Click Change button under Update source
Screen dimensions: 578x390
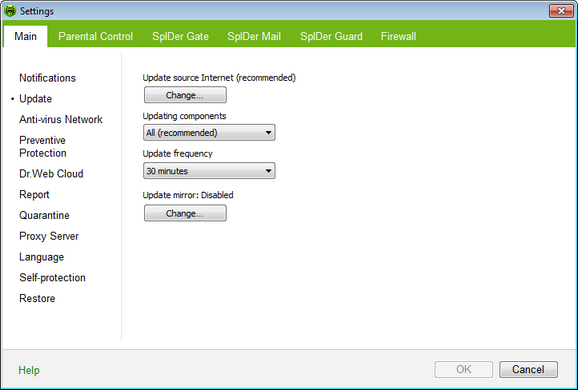(185, 95)
